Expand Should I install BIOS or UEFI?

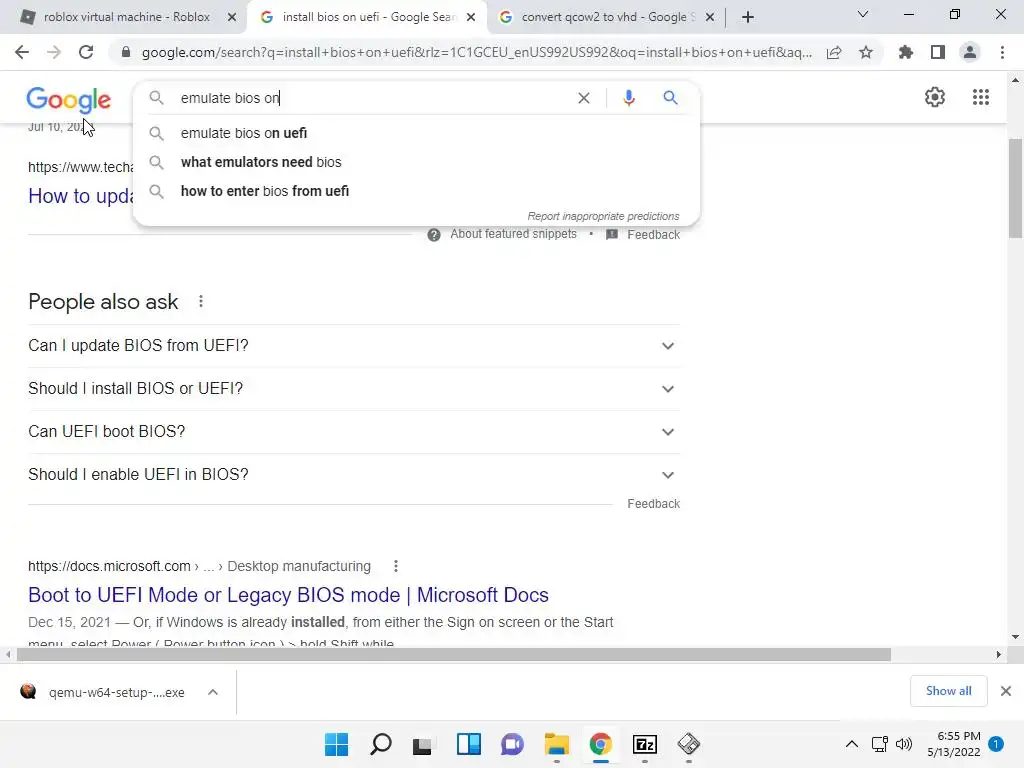pyautogui.click(x=354, y=389)
